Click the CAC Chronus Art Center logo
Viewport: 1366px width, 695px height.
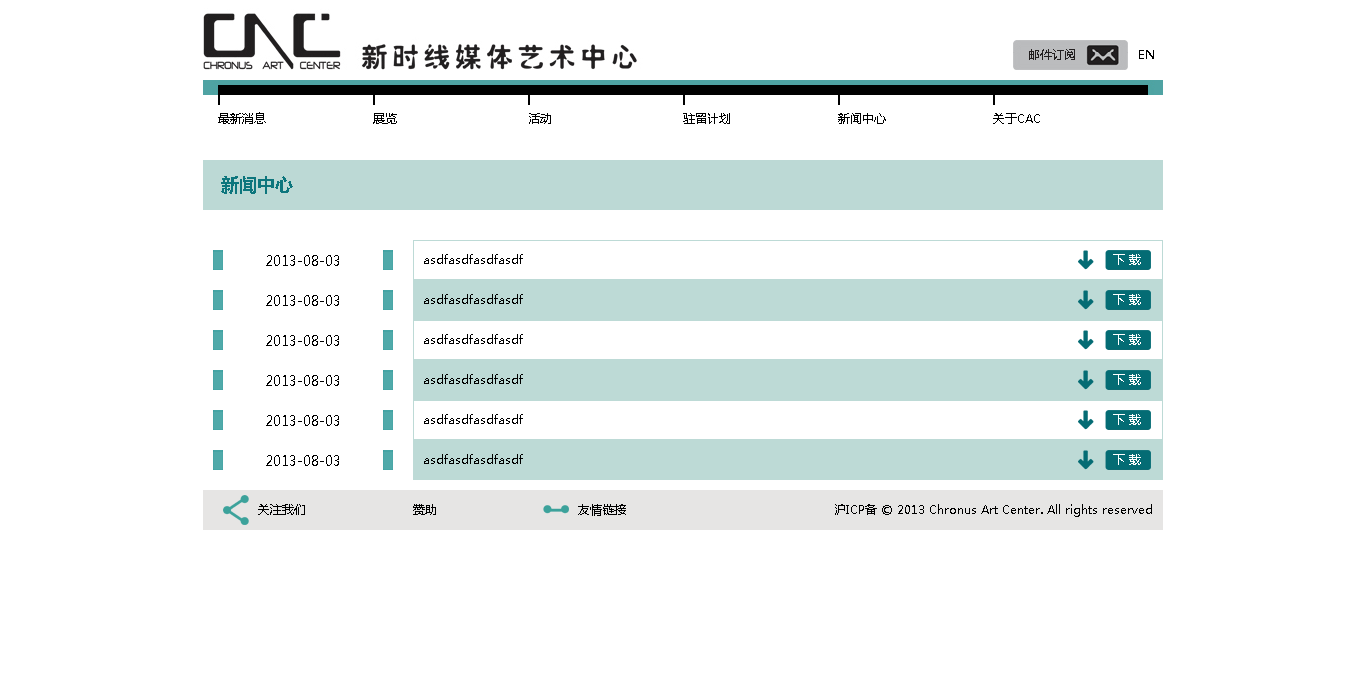(x=271, y=41)
